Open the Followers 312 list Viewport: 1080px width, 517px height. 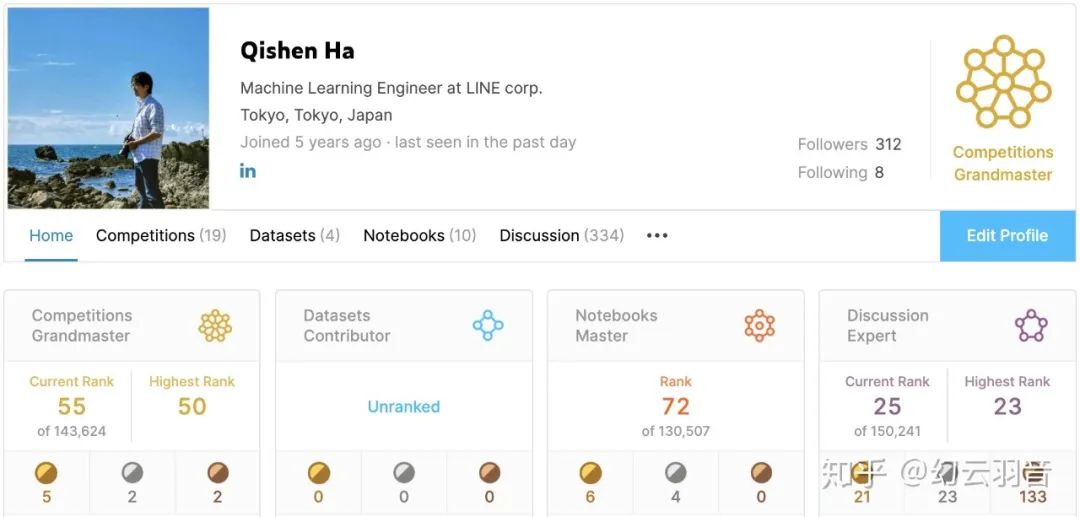(849, 144)
